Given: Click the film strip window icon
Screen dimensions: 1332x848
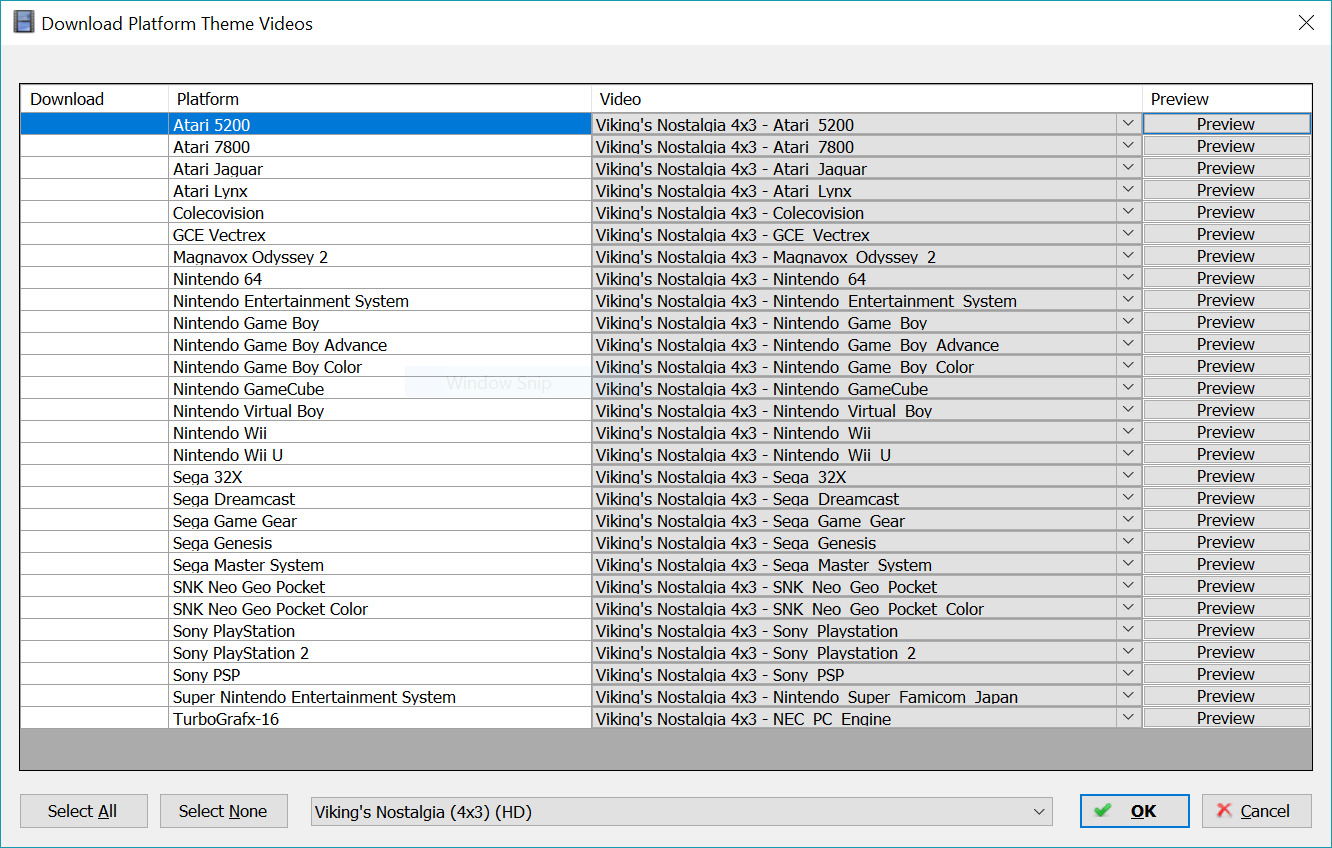Looking at the screenshot, I should click(23, 22).
